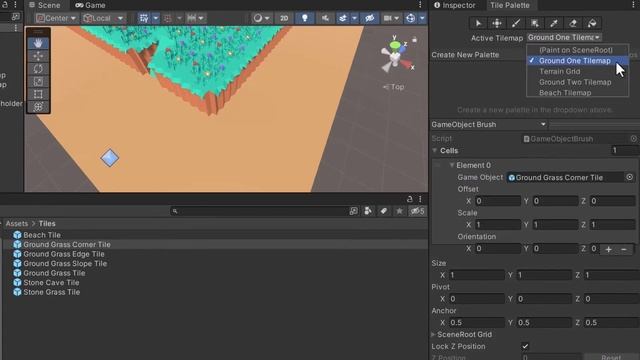Click the Game Object field object picker
Screen dimensions: 640x360
tap(629, 177)
